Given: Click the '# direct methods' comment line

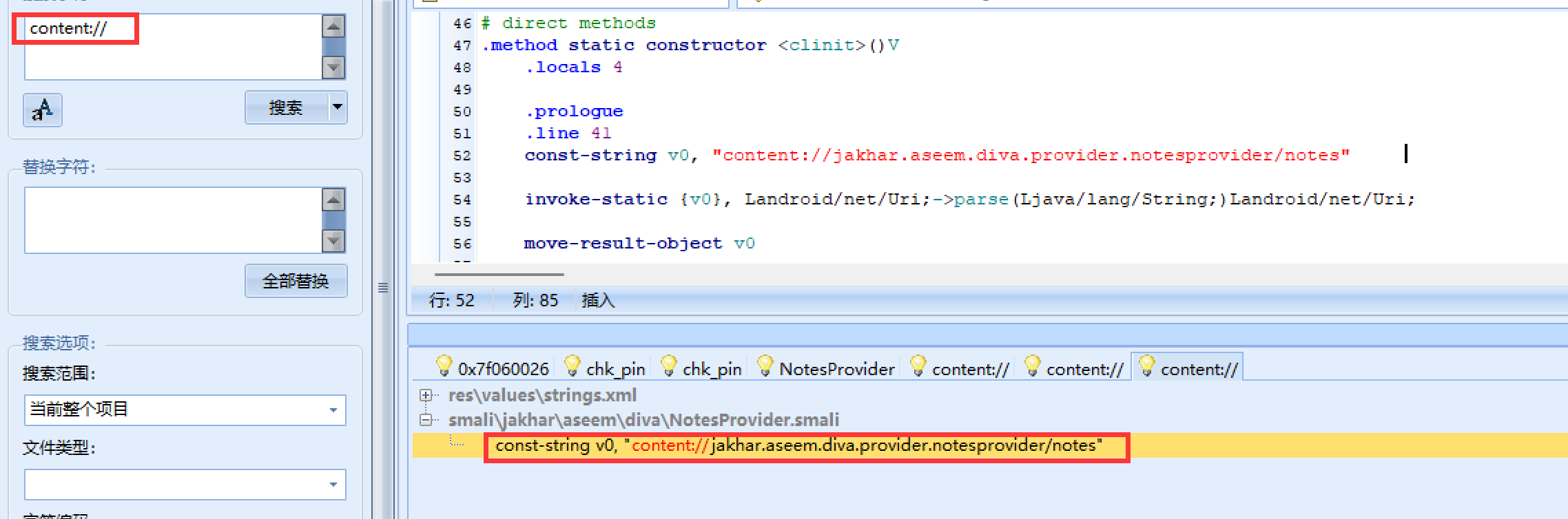Looking at the screenshot, I should (568, 23).
